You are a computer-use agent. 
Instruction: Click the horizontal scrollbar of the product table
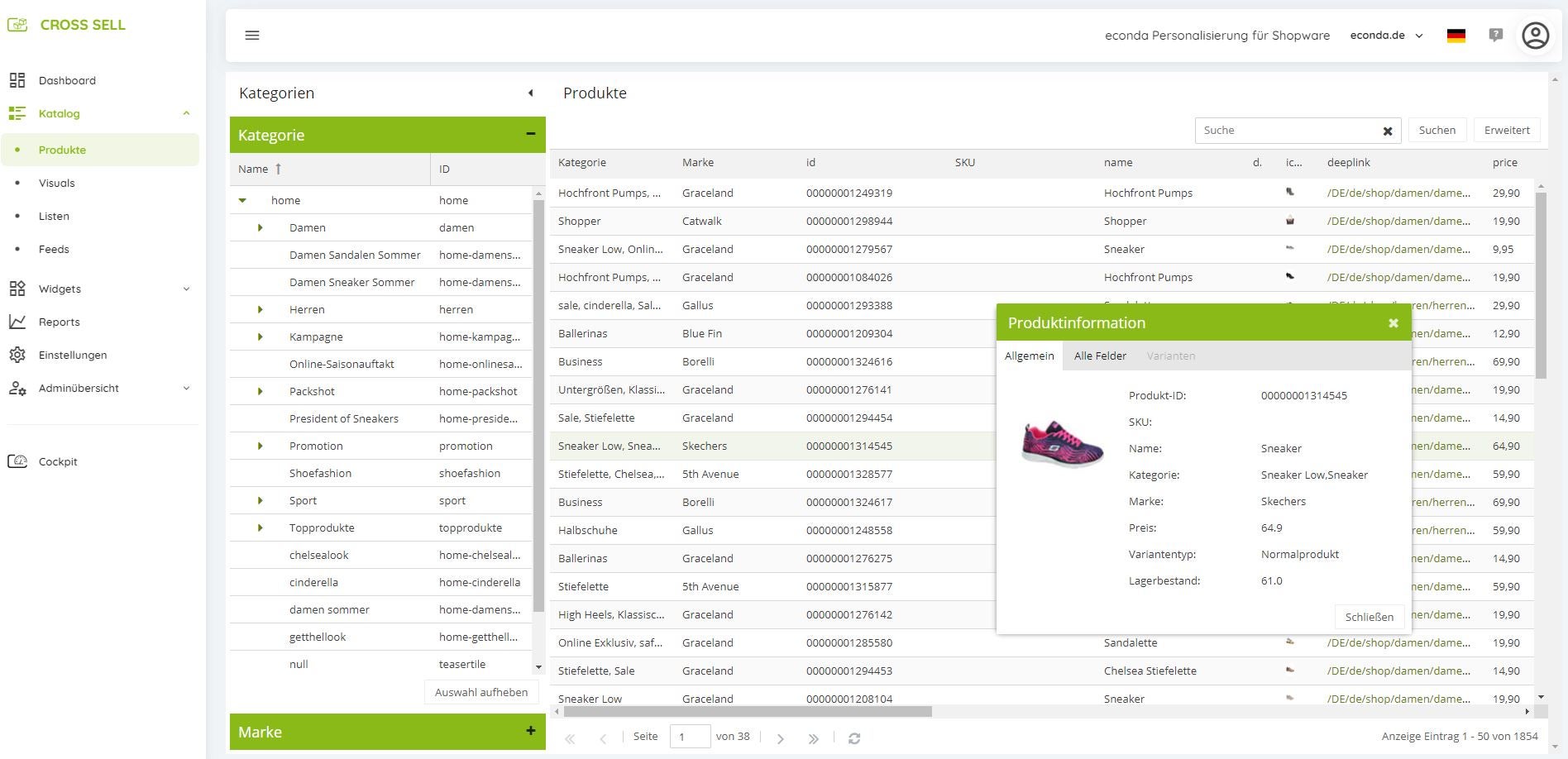pyautogui.click(x=748, y=711)
